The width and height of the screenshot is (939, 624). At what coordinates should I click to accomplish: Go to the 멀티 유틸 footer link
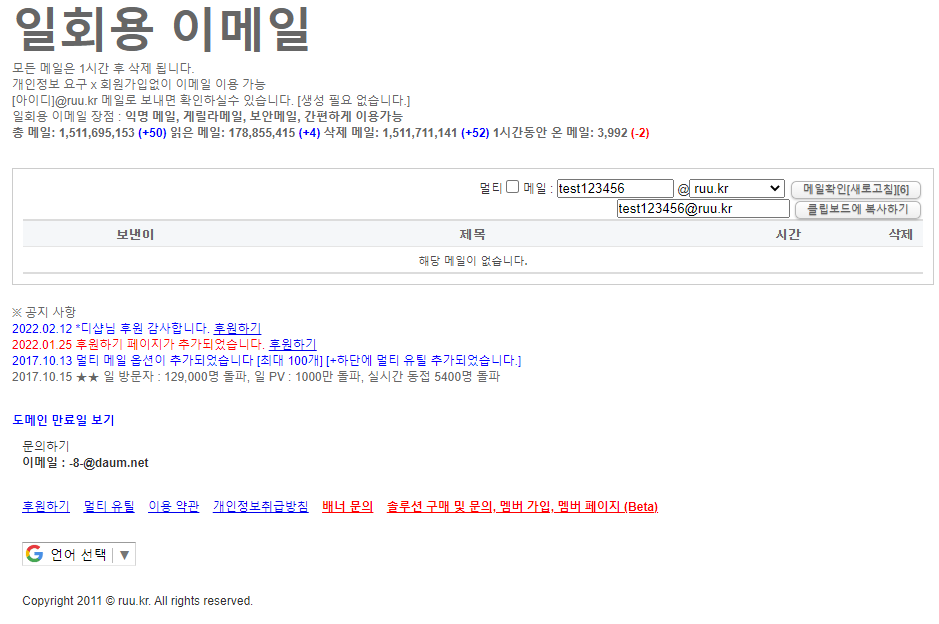pyautogui.click(x=109, y=507)
